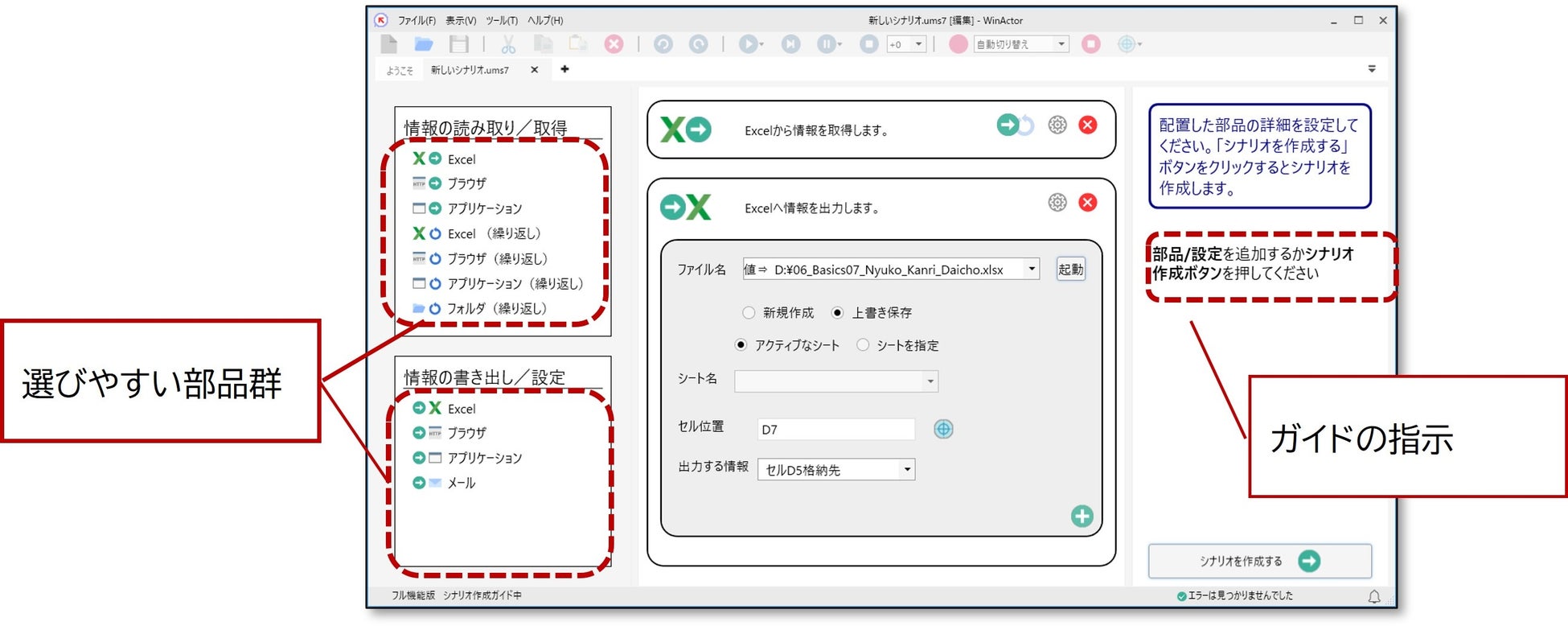The image size is (1568, 626).
Task: Open the tab list dropdown at right
Action: click(x=1372, y=69)
